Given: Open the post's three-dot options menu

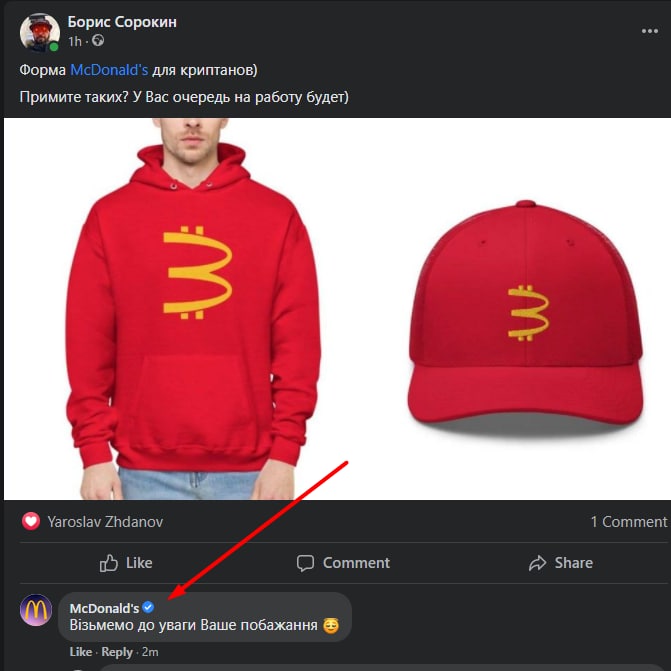Looking at the screenshot, I should (649, 31).
